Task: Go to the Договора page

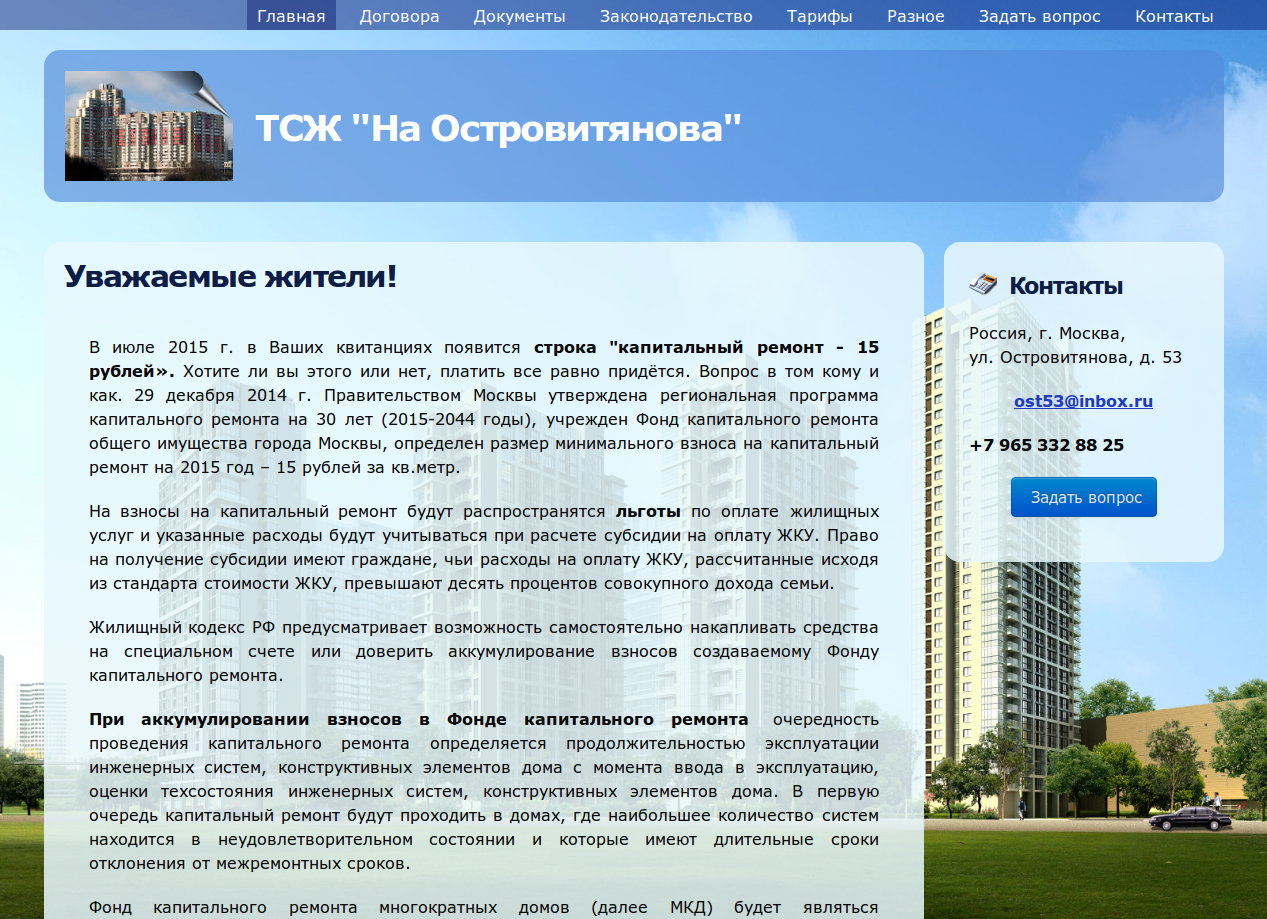Action: tap(399, 16)
